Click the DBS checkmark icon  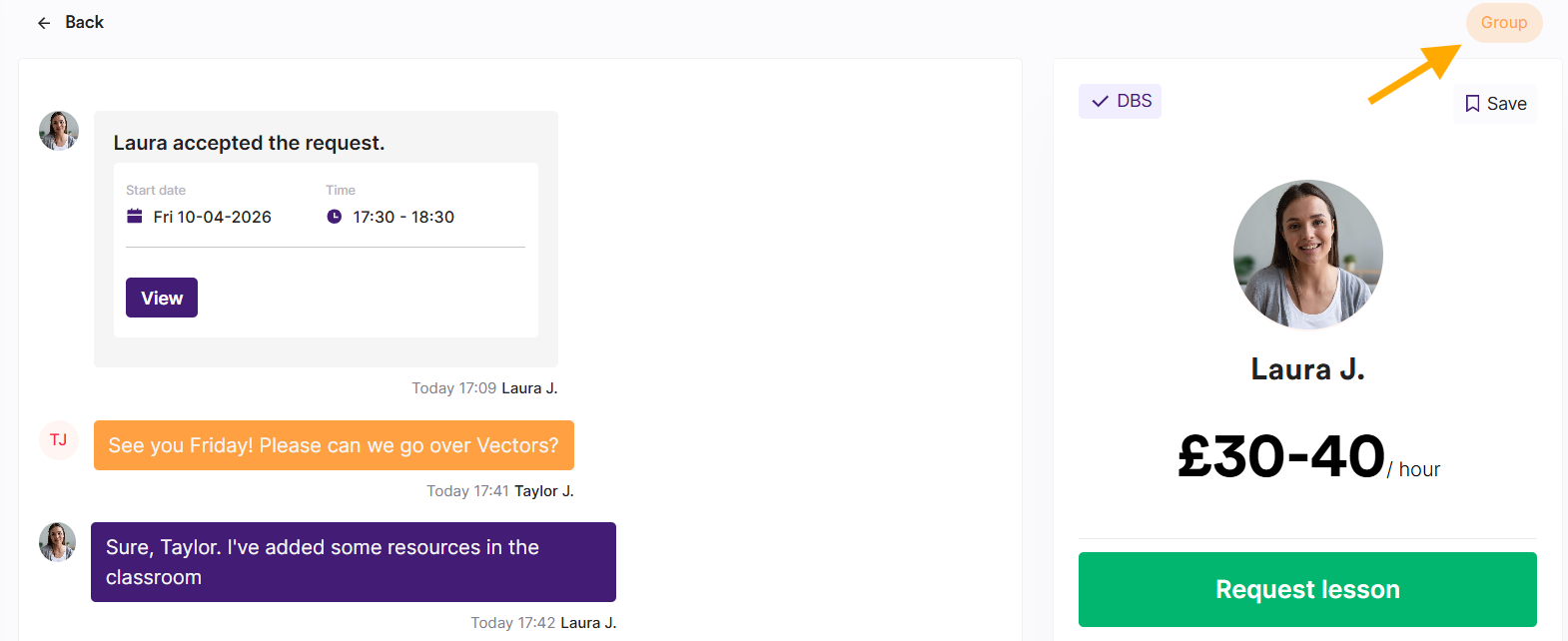click(x=1100, y=101)
